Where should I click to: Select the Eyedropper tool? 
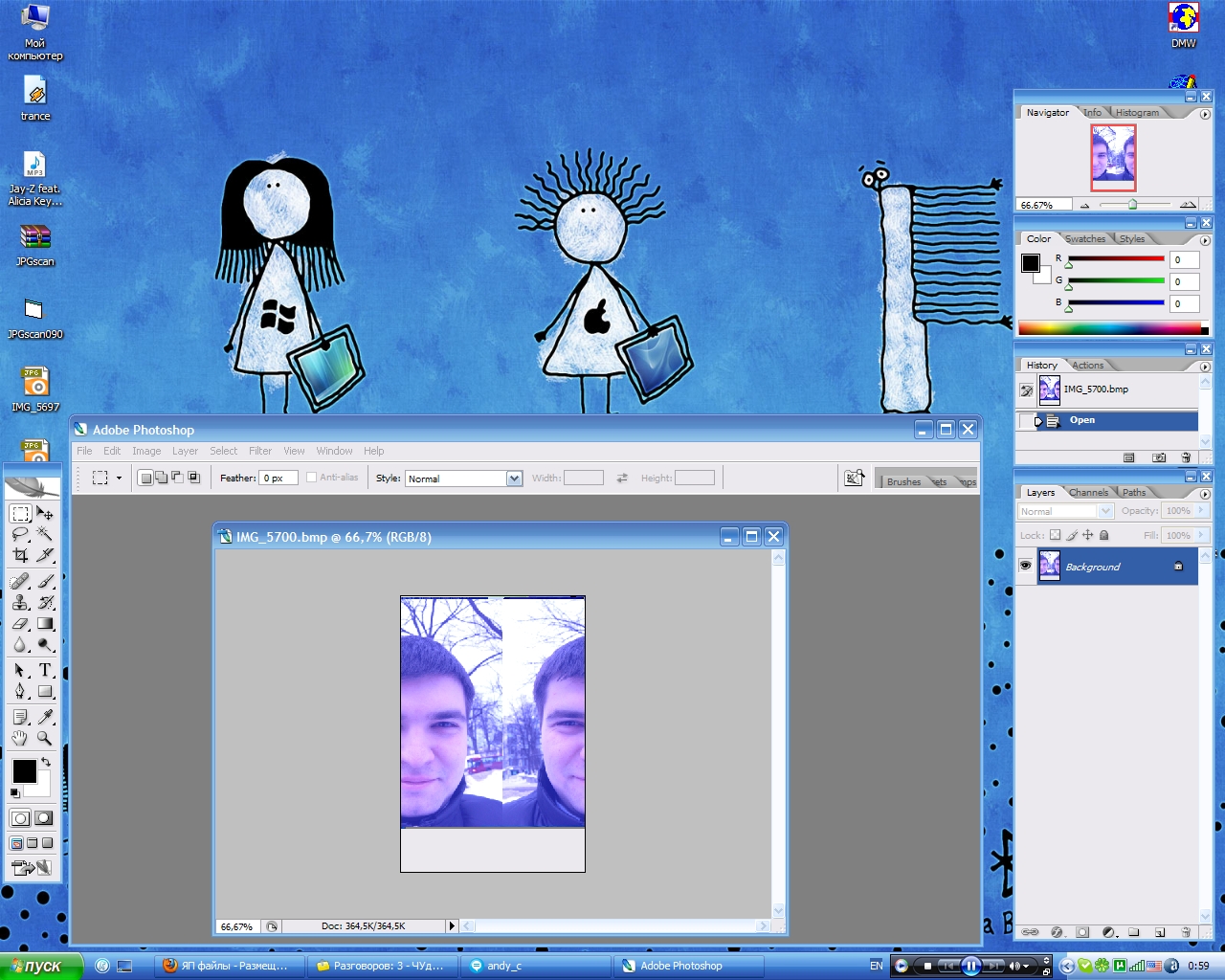tap(45, 716)
